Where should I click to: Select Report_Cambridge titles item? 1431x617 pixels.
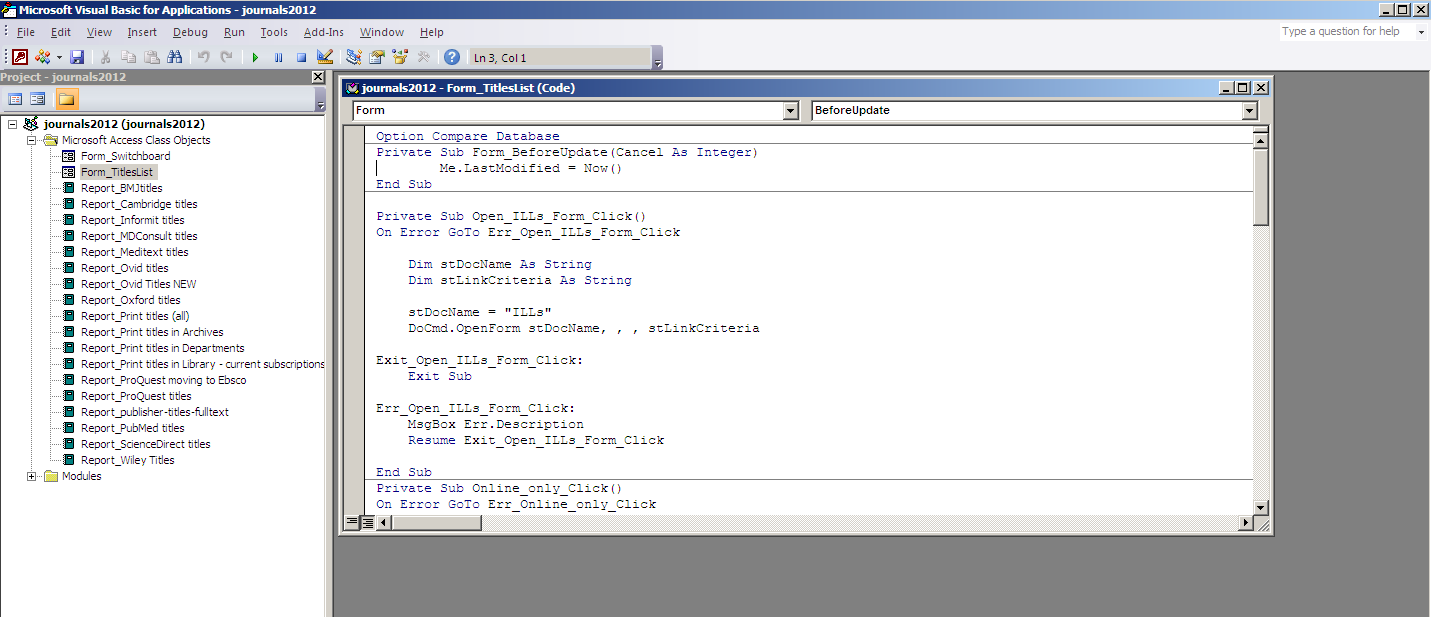point(139,204)
